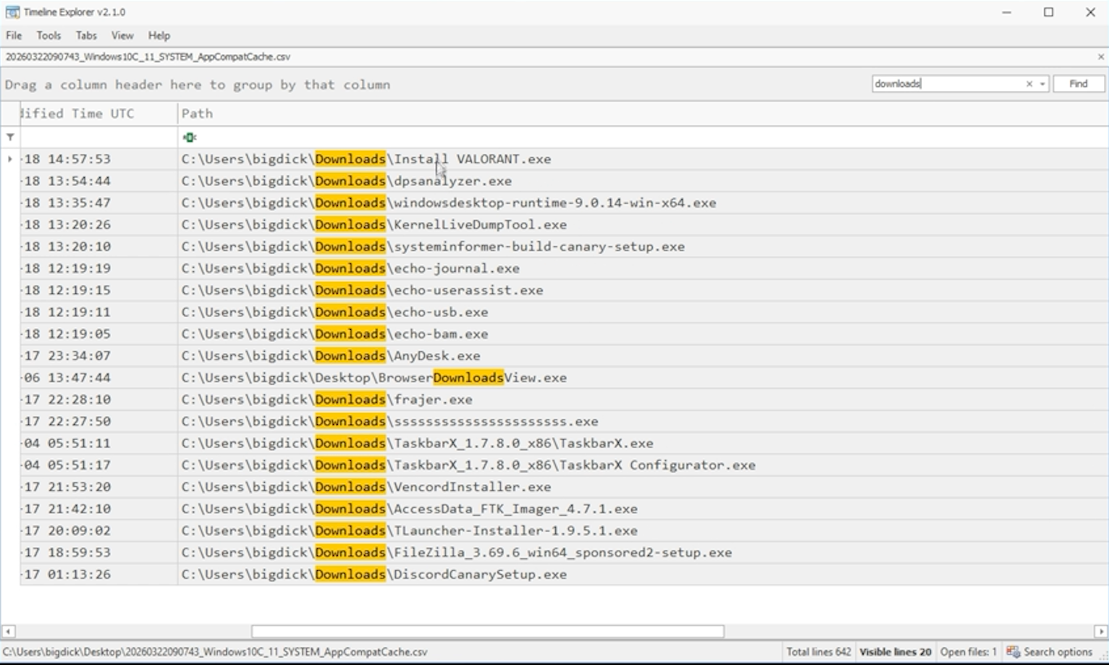Select the TaskbarX Configurator.exe path row
This screenshot has height=665, width=1109.
click(x=642, y=465)
